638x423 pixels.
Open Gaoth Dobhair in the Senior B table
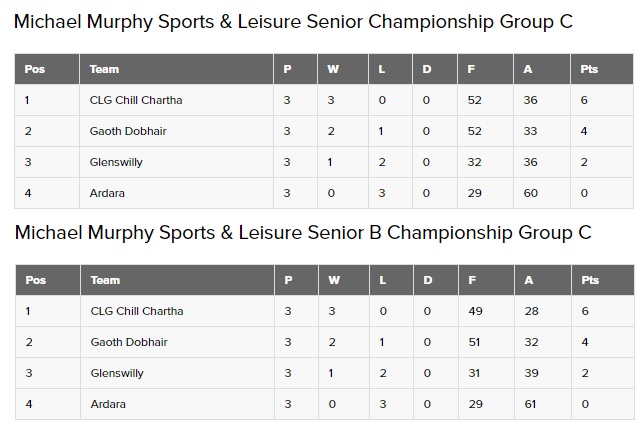click(129, 342)
